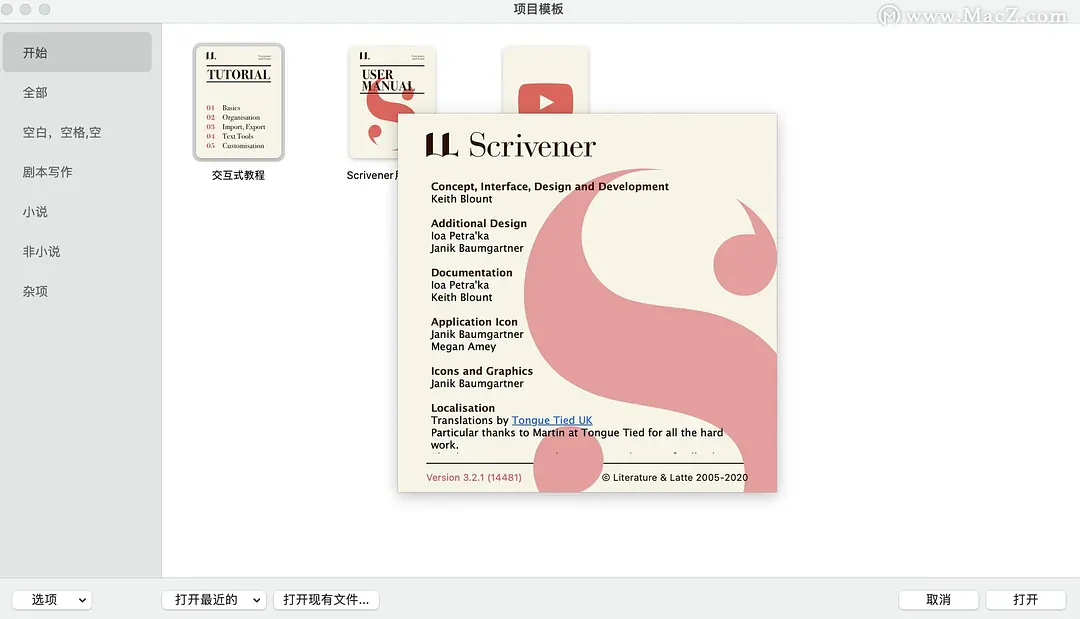Click the Documentation credits heading
1080x619 pixels.
click(x=472, y=273)
